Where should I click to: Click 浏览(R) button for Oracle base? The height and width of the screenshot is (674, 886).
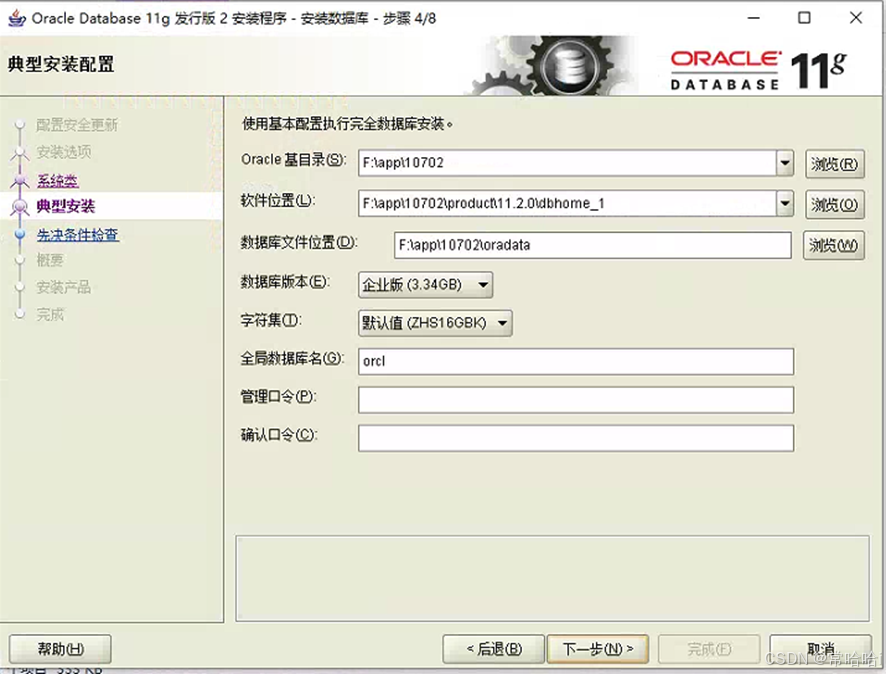(x=835, y=164)
